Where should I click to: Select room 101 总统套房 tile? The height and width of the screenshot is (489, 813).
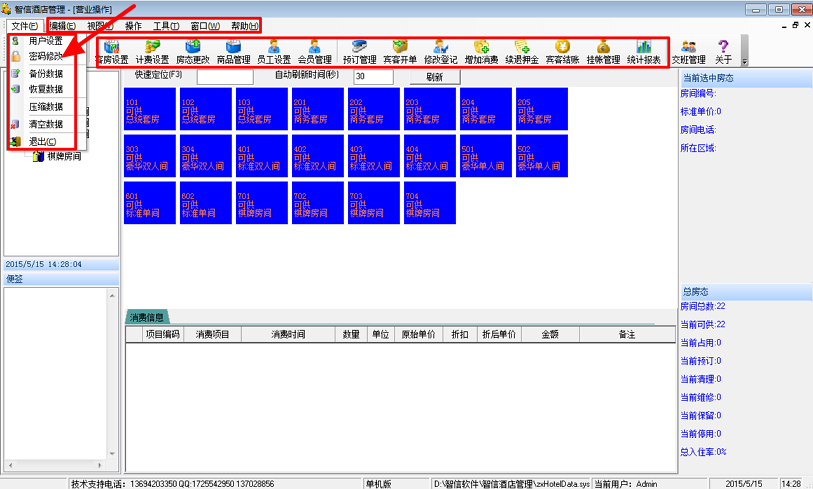coord(150,109)
